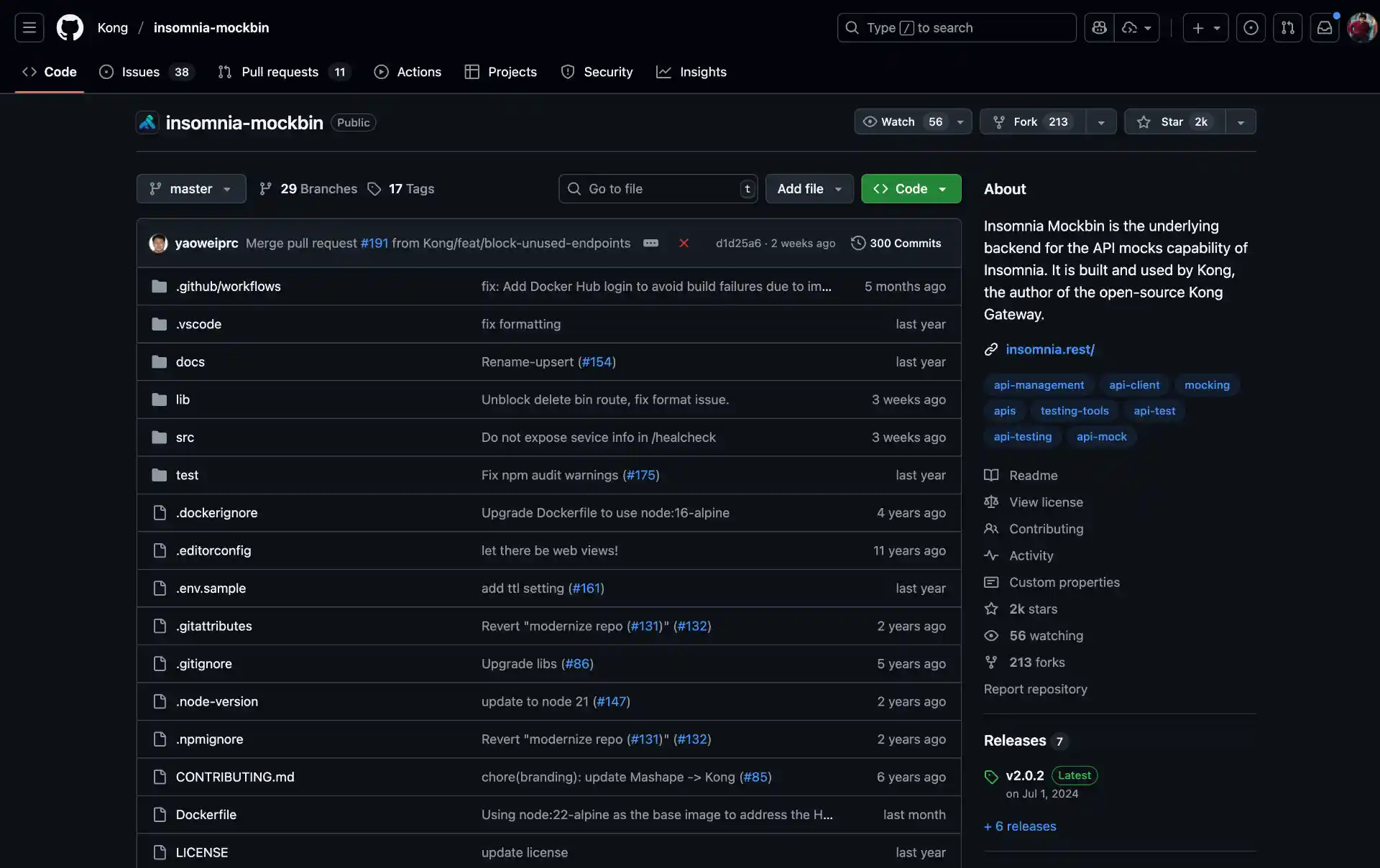Go to the GitHub homepage logo
This screenshot has height=868, width=1380.
tap(70, 27)
